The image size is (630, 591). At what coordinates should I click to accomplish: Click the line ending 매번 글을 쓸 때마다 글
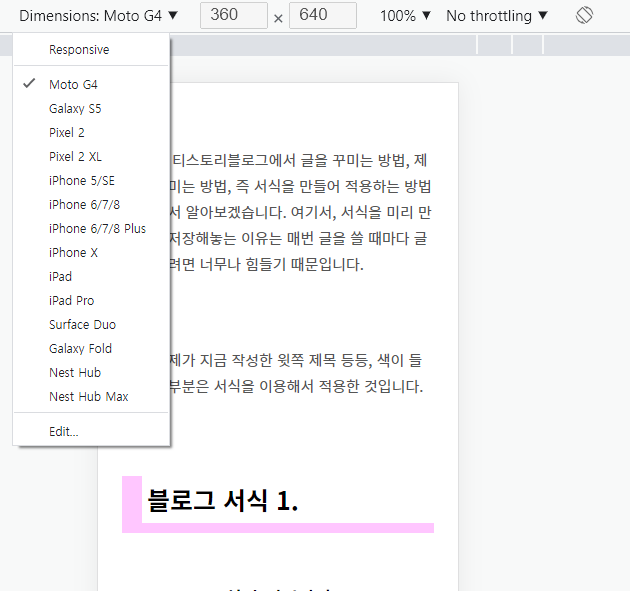pos(298,238)
